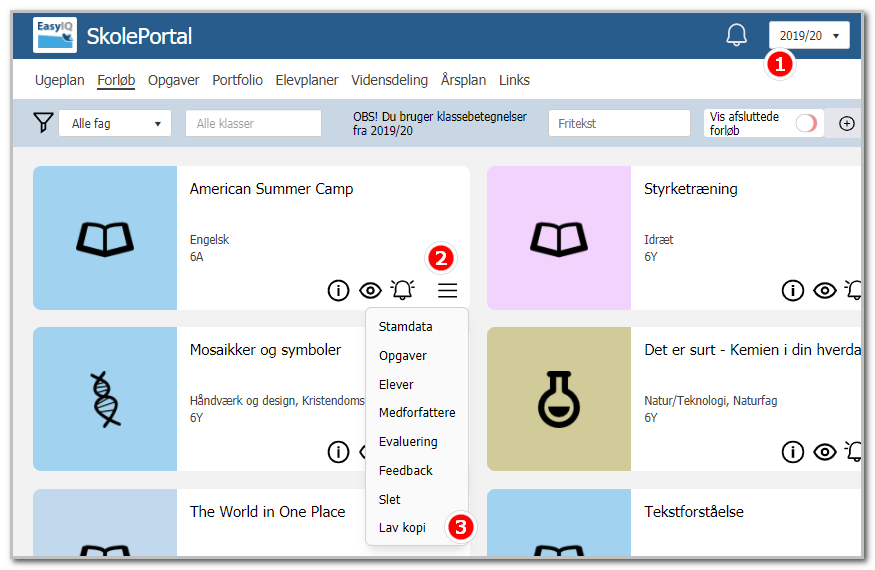
Task: Open notifications bell in header
Action: pyautogui.click(x=736, y=35)
